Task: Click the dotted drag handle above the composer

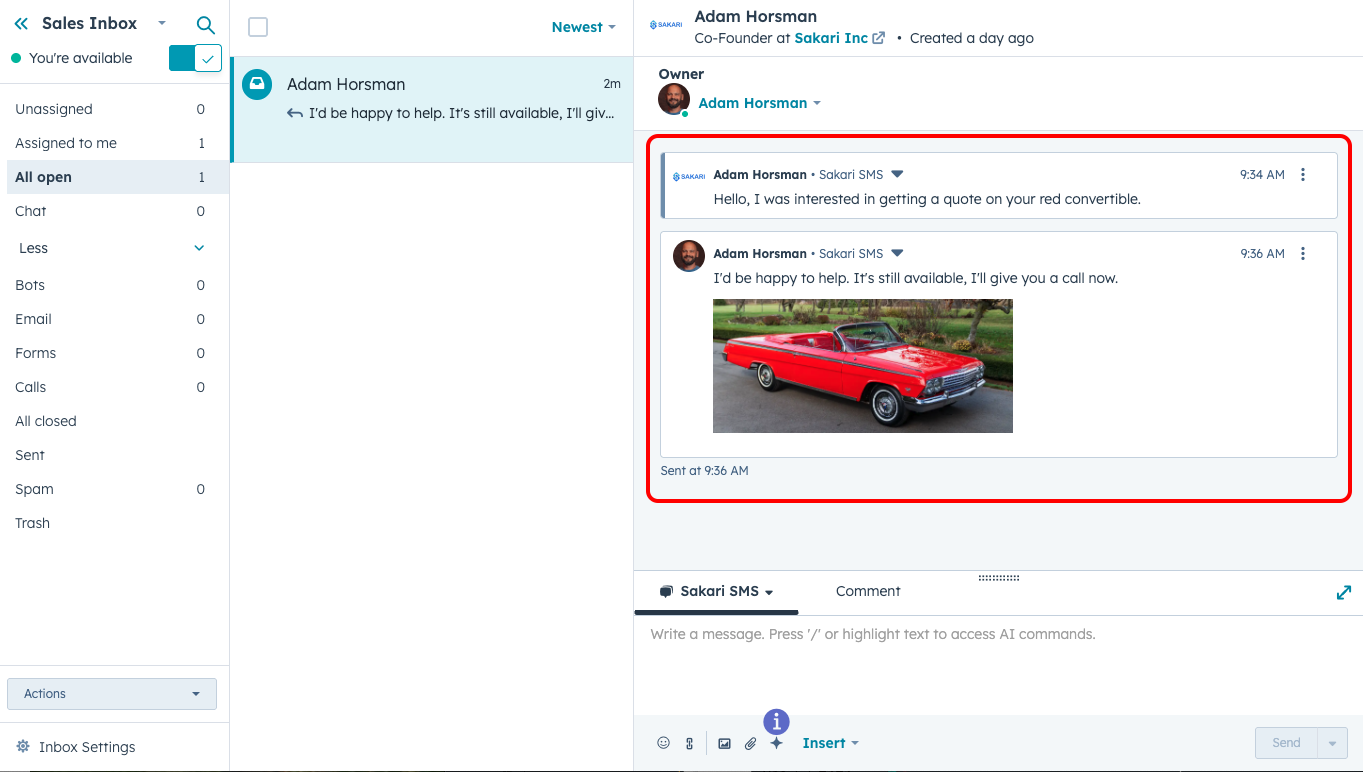Action: pyautogui.click(x=998, y=577)
